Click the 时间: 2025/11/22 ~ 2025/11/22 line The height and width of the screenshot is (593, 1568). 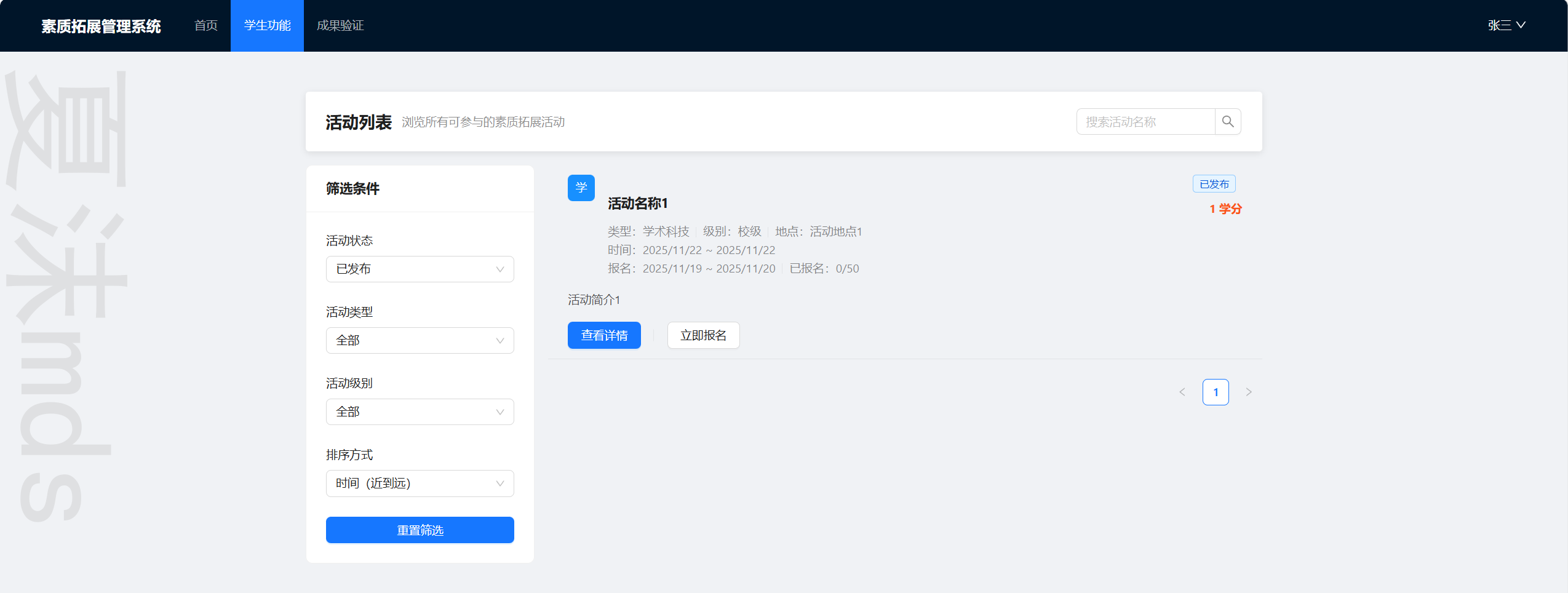tap(691, 250)
